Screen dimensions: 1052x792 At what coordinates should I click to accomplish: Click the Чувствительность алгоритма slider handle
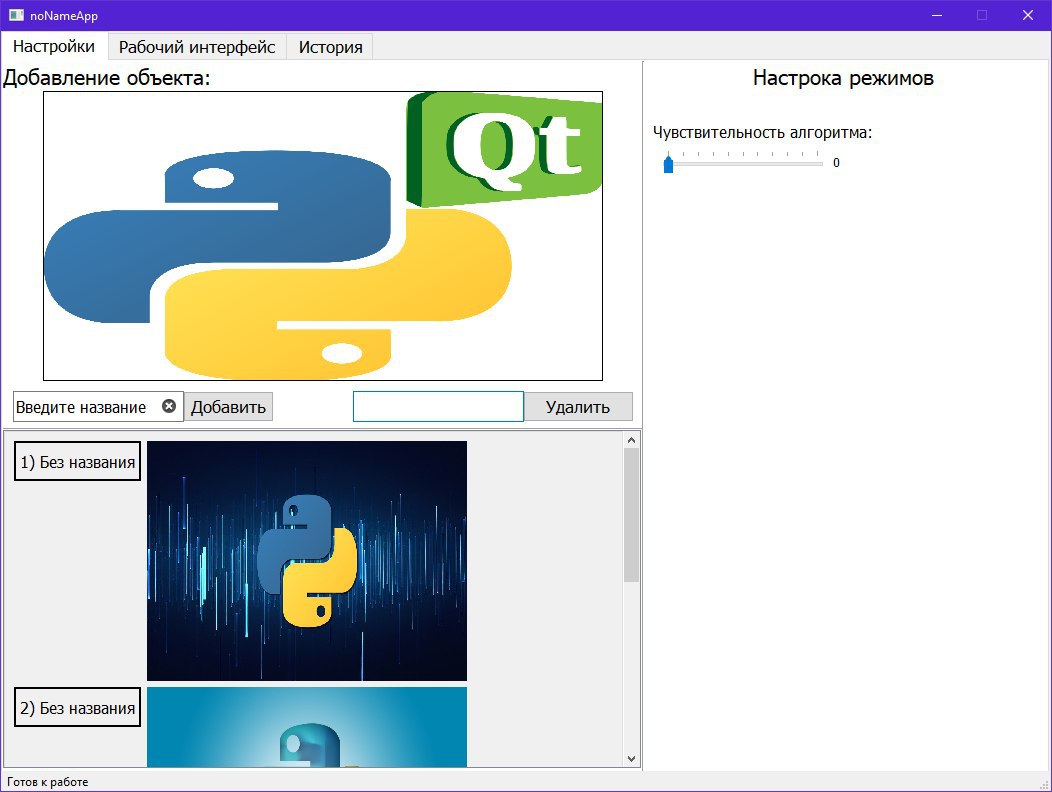[x=668, y=164]
